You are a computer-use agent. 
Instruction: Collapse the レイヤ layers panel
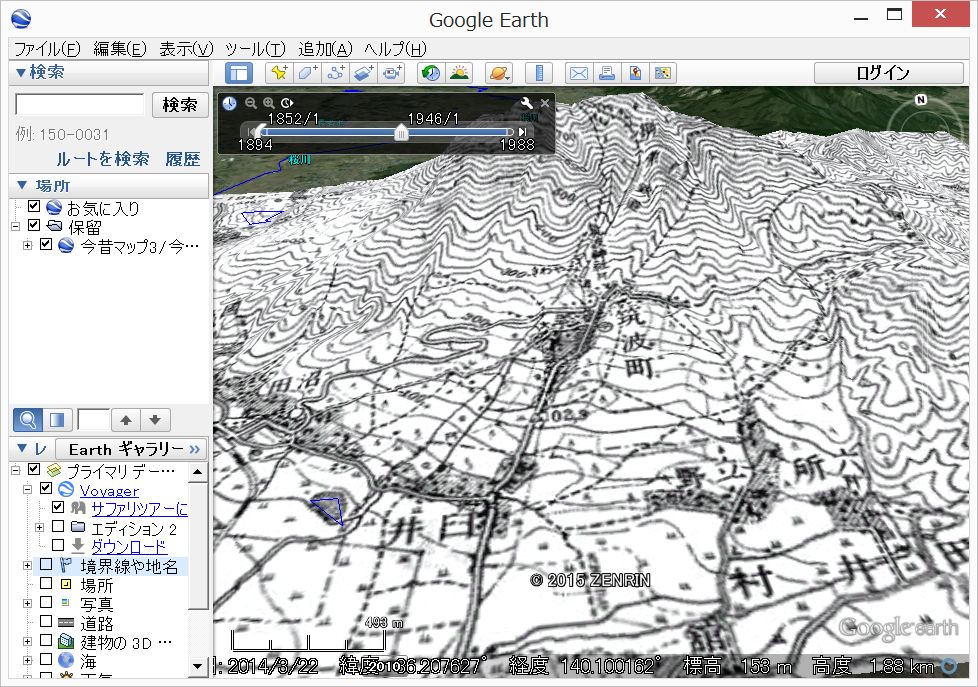pos(22,448)
